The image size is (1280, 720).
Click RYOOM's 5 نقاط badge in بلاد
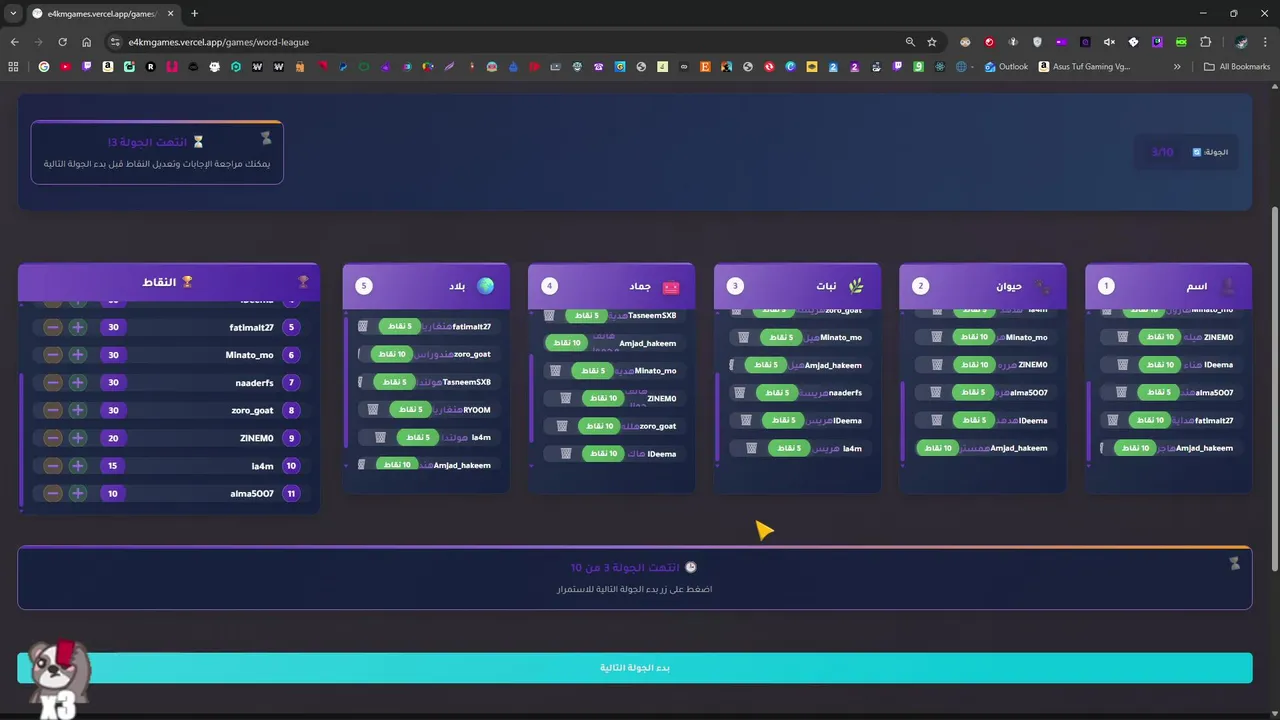pos(410,409)
